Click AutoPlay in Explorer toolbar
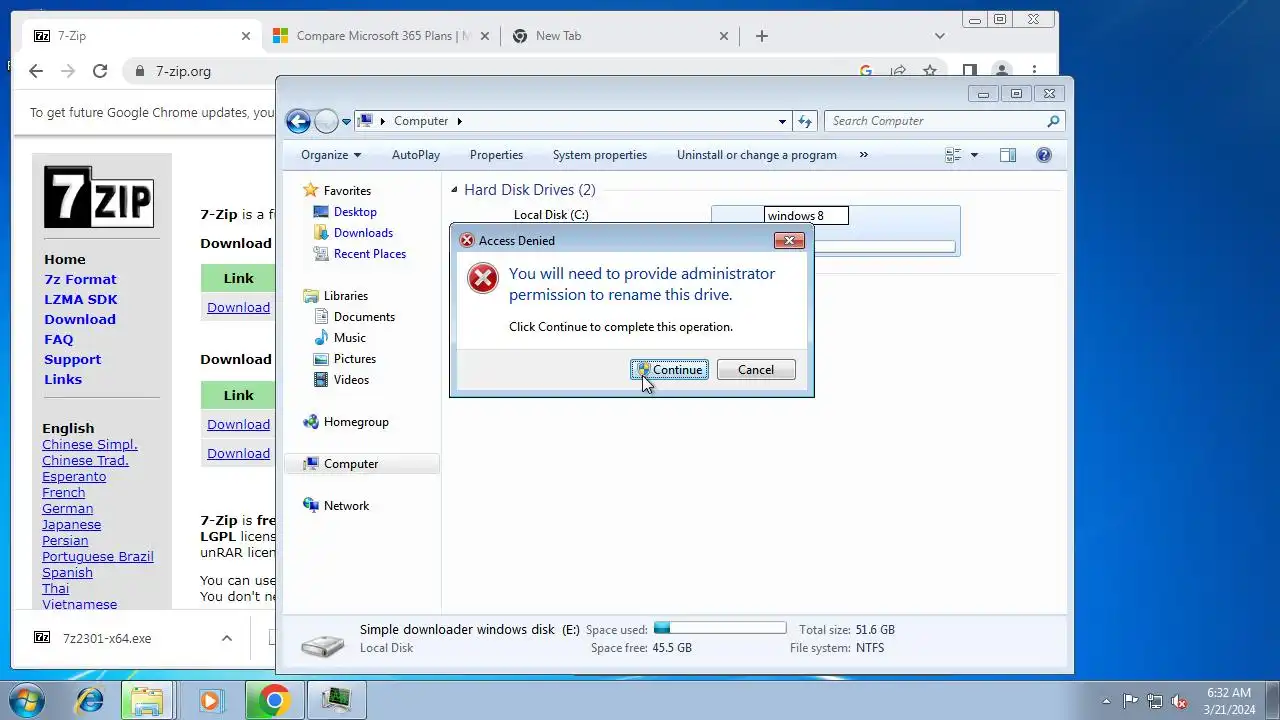The height and width of the screenshot is (720, 1280). [416, 155]
